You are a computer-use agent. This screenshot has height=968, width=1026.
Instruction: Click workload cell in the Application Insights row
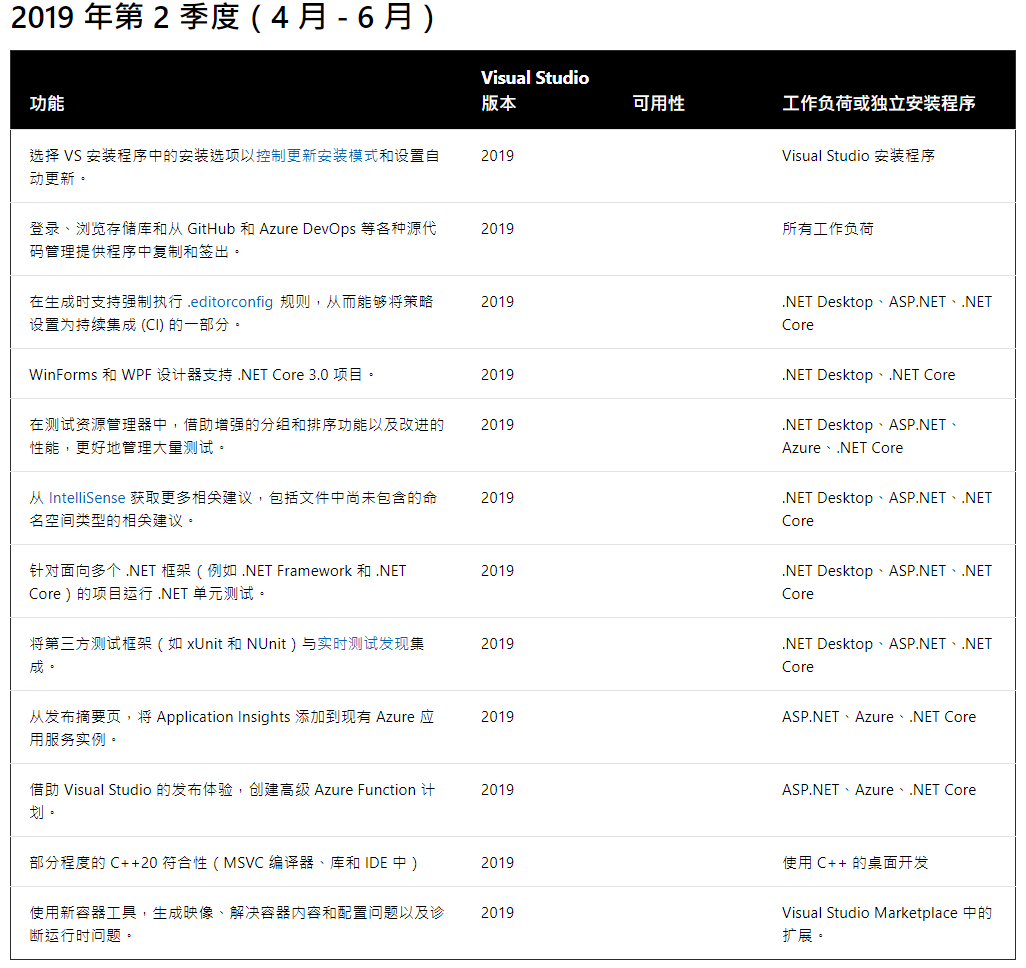879,717
